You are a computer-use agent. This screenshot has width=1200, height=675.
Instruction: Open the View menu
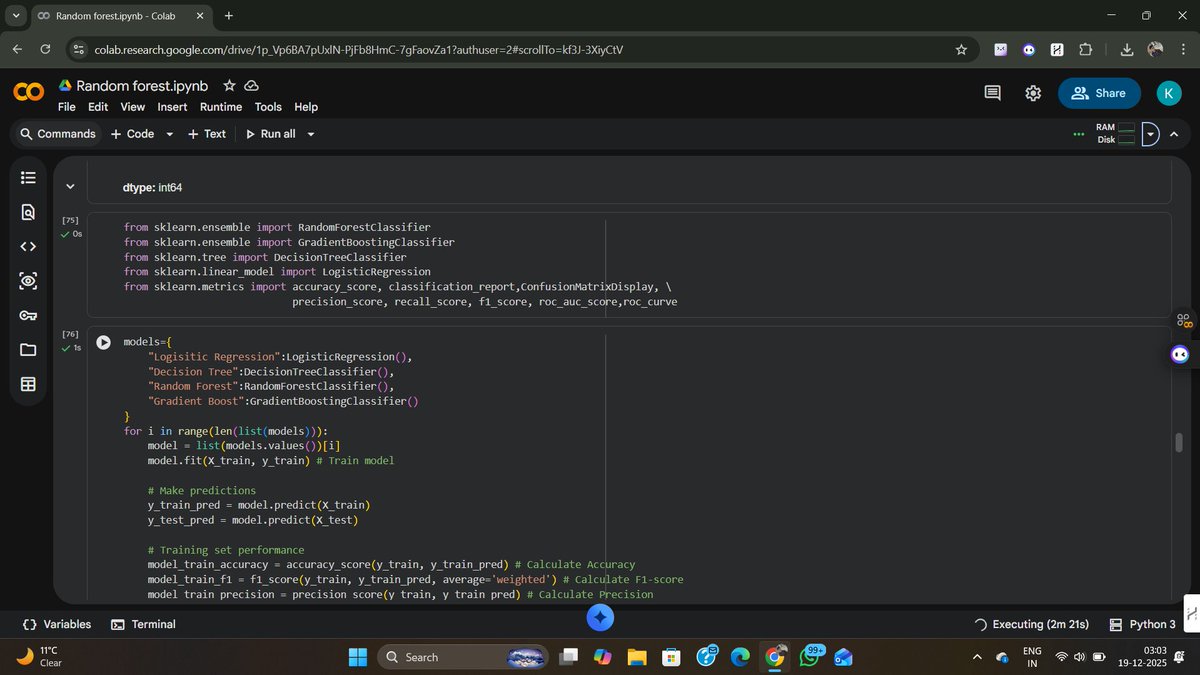[x=133, y=107]
